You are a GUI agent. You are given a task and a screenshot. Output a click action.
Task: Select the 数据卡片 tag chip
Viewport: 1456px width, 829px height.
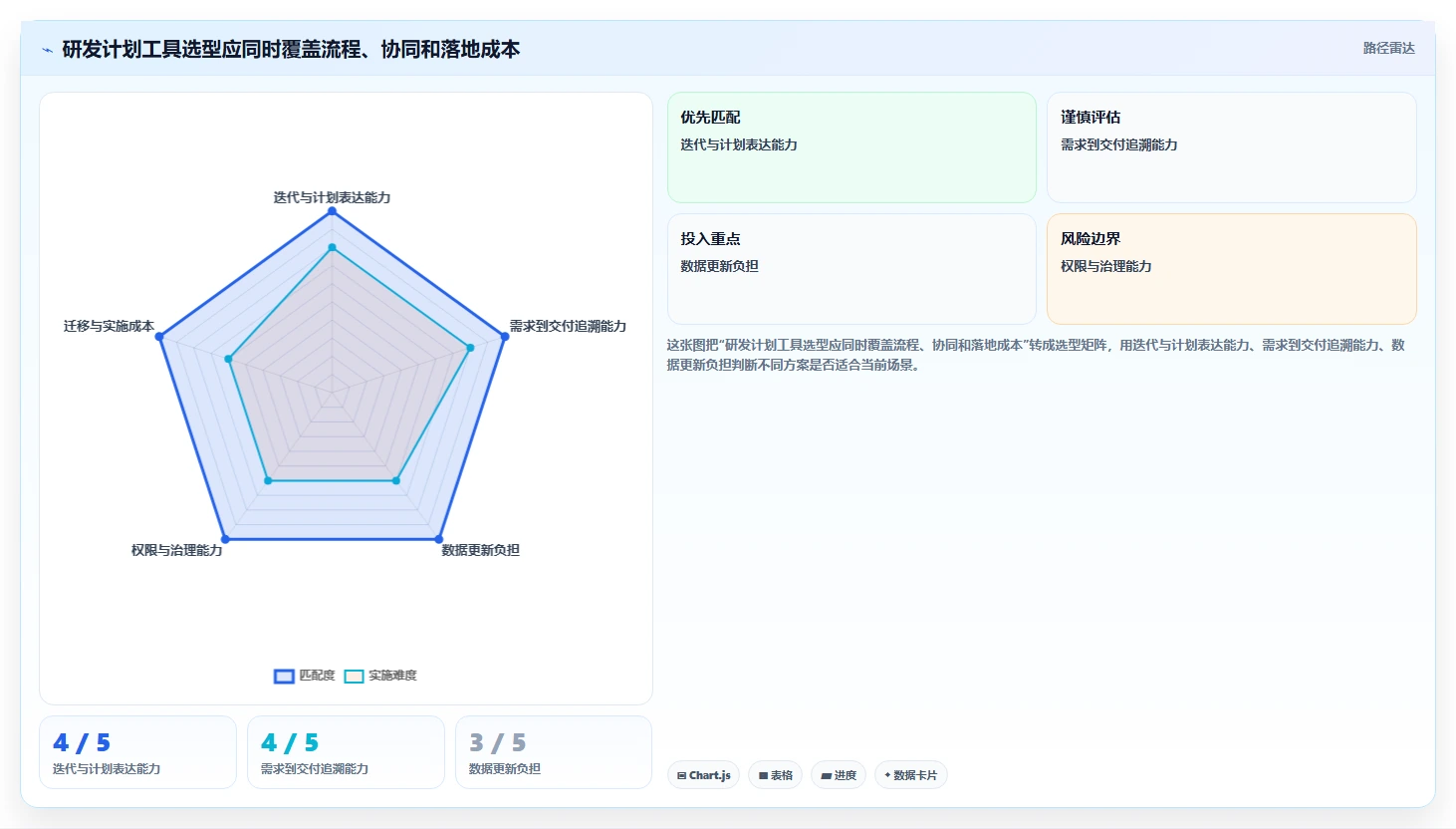(x=911, y=775)
